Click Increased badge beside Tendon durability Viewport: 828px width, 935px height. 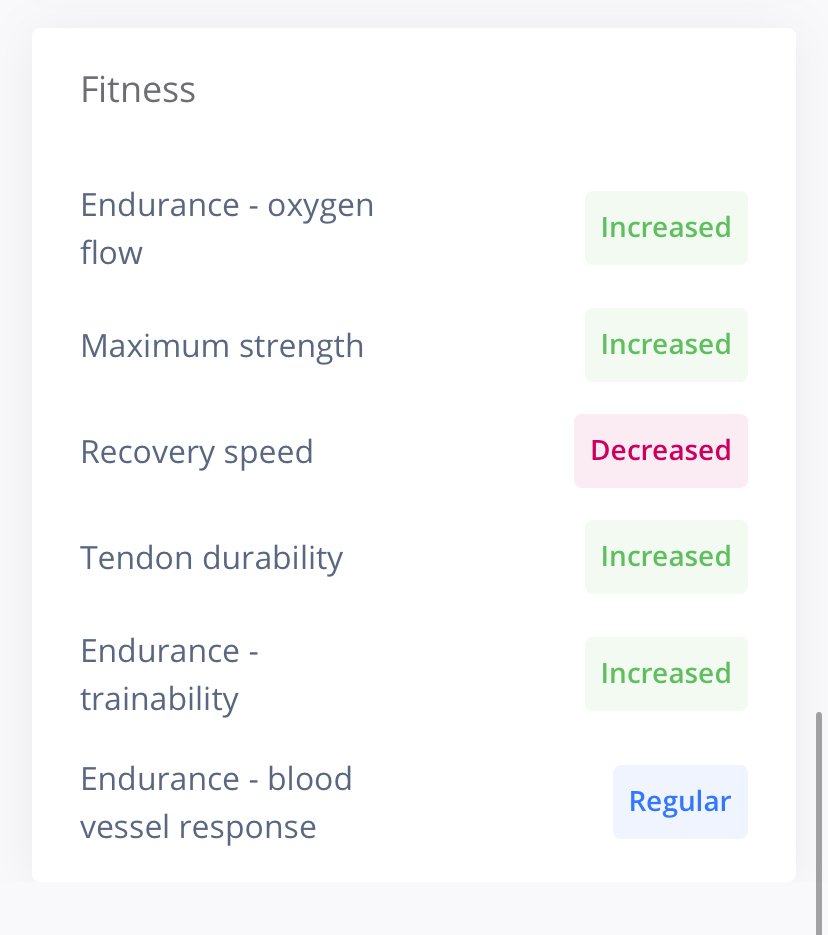click(x=666, y=557)
